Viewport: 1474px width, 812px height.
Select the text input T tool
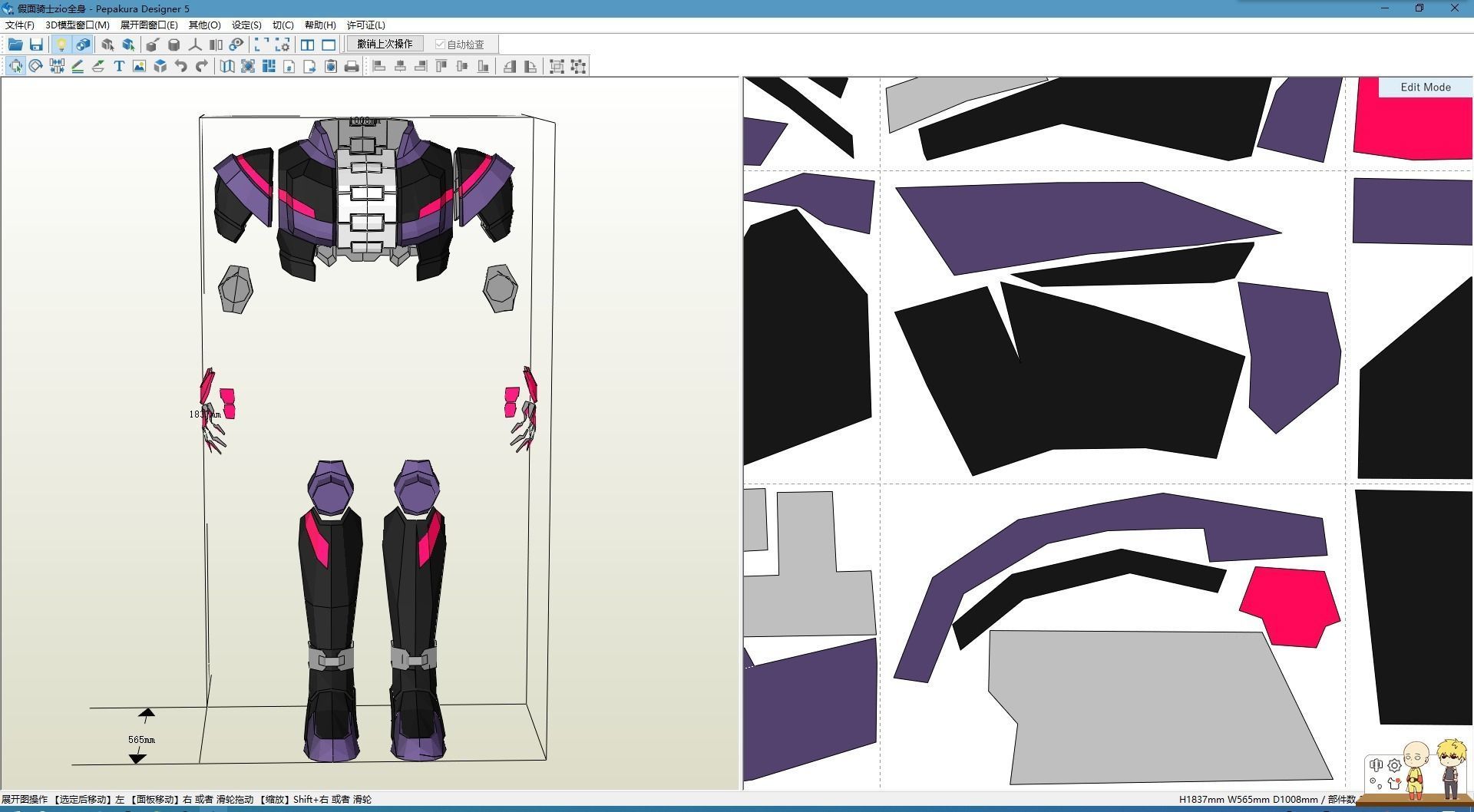pos(119,66)
